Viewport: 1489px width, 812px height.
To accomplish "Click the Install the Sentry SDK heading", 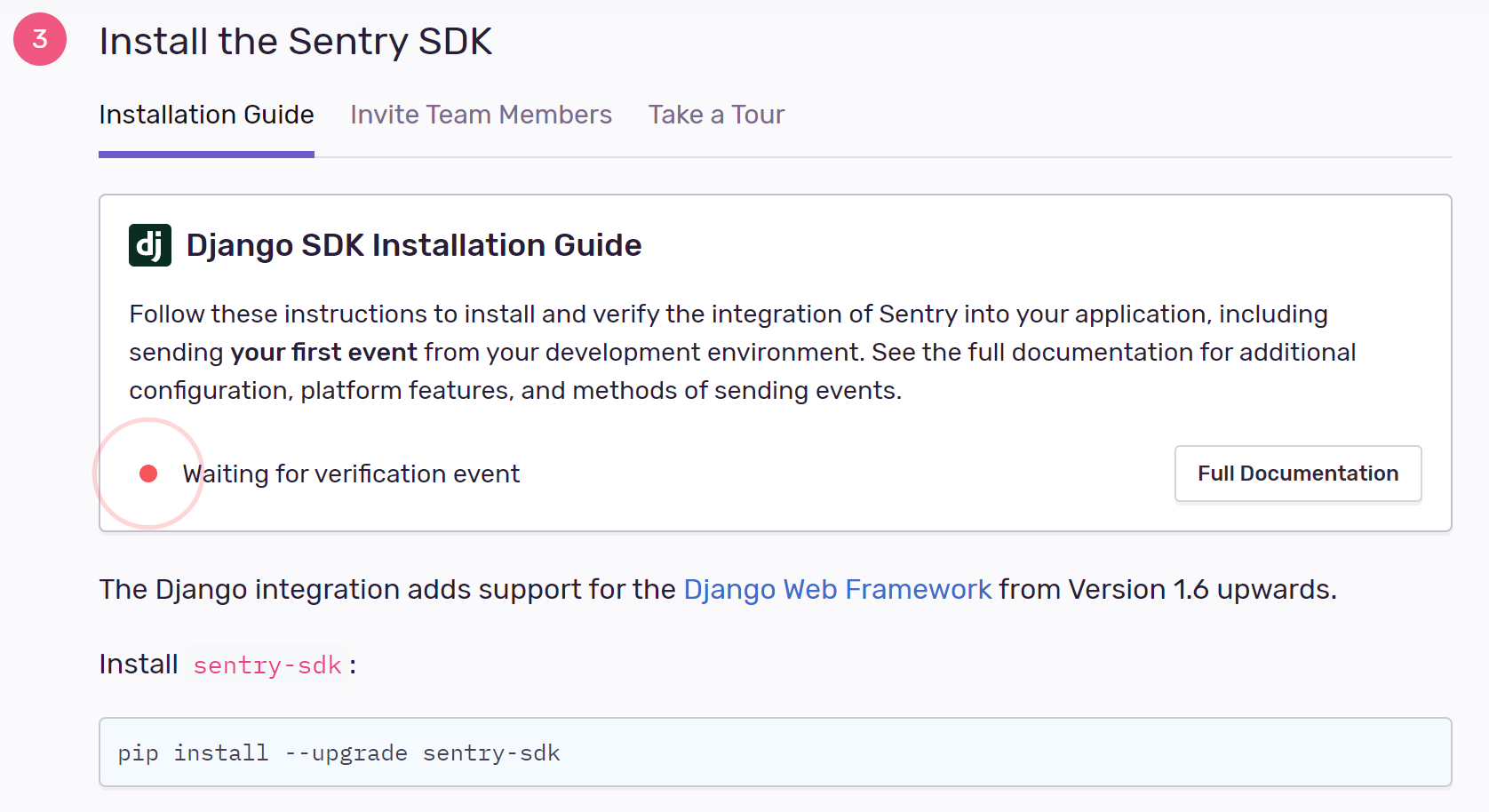I will pos(295,41).
